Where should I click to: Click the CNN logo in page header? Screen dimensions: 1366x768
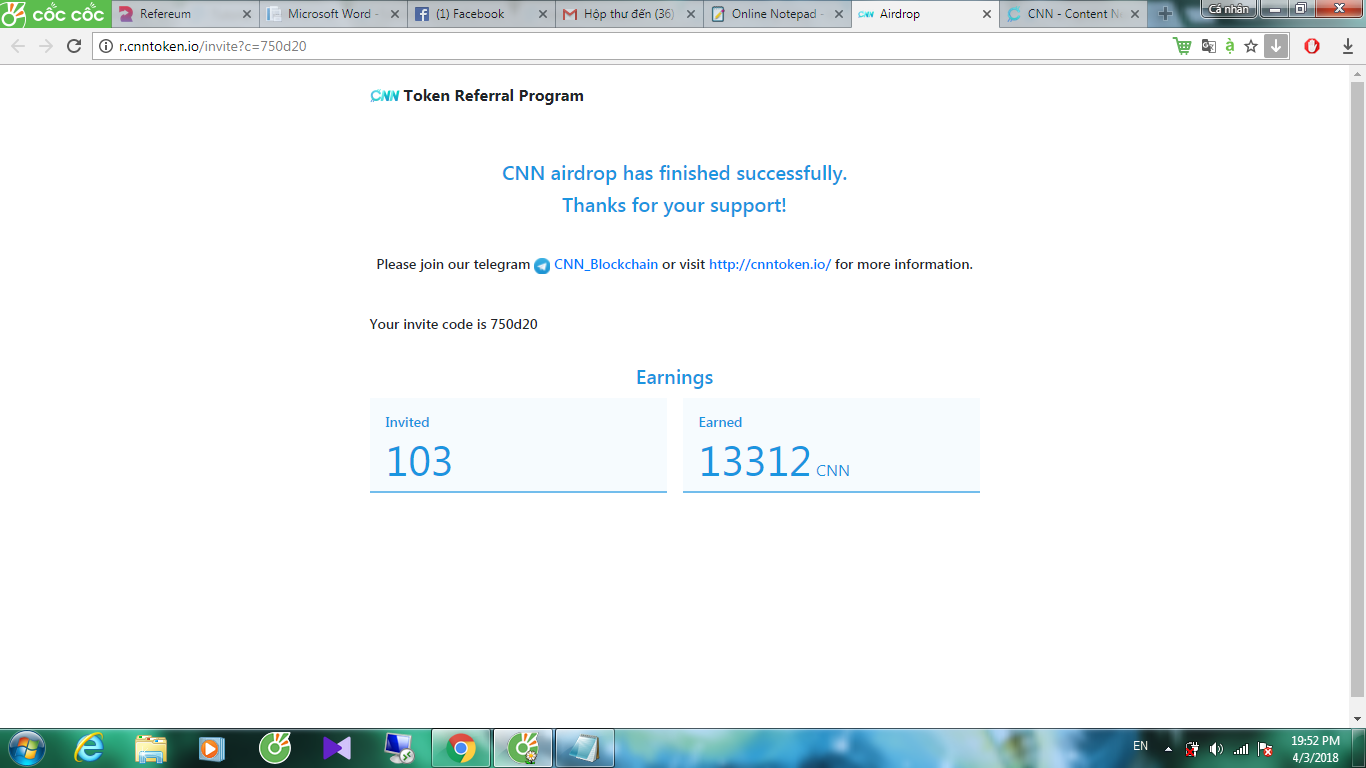(x=385, y=96)
